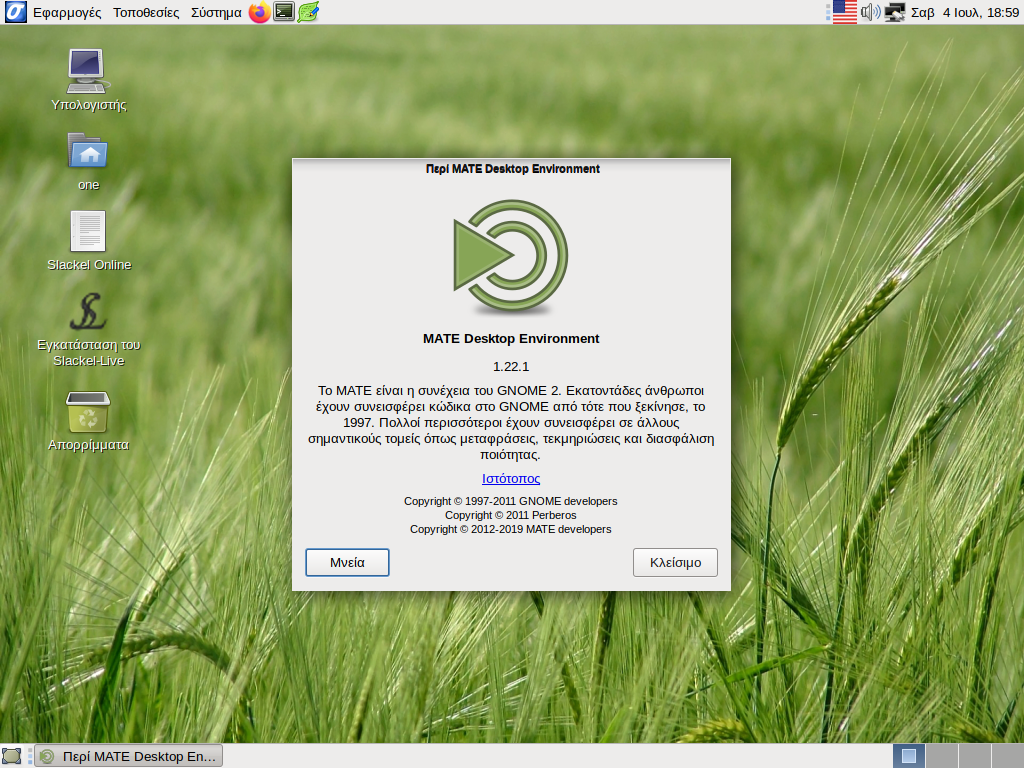
Task: Open the Σύστημα menu
Action: [216, 12]
